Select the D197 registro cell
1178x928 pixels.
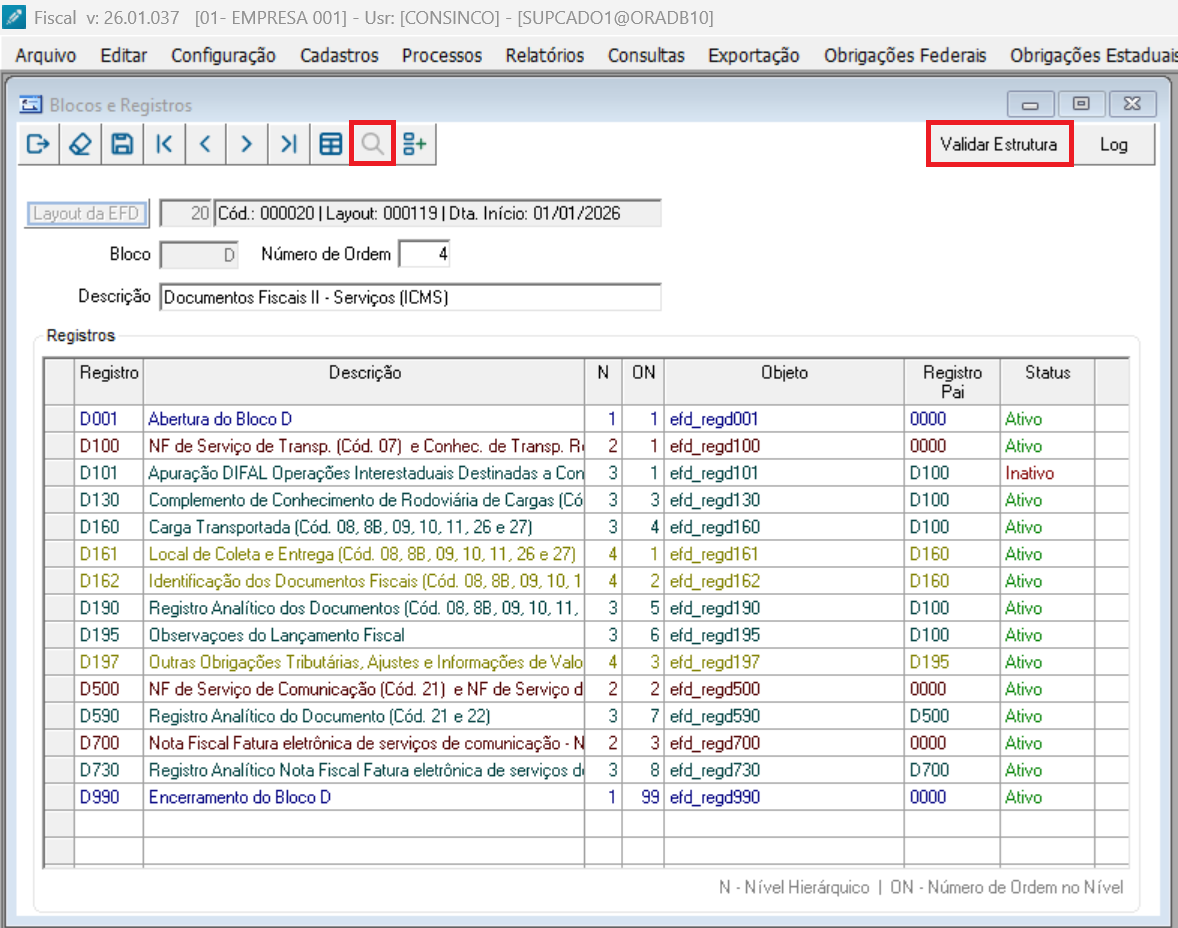point(109,662)
